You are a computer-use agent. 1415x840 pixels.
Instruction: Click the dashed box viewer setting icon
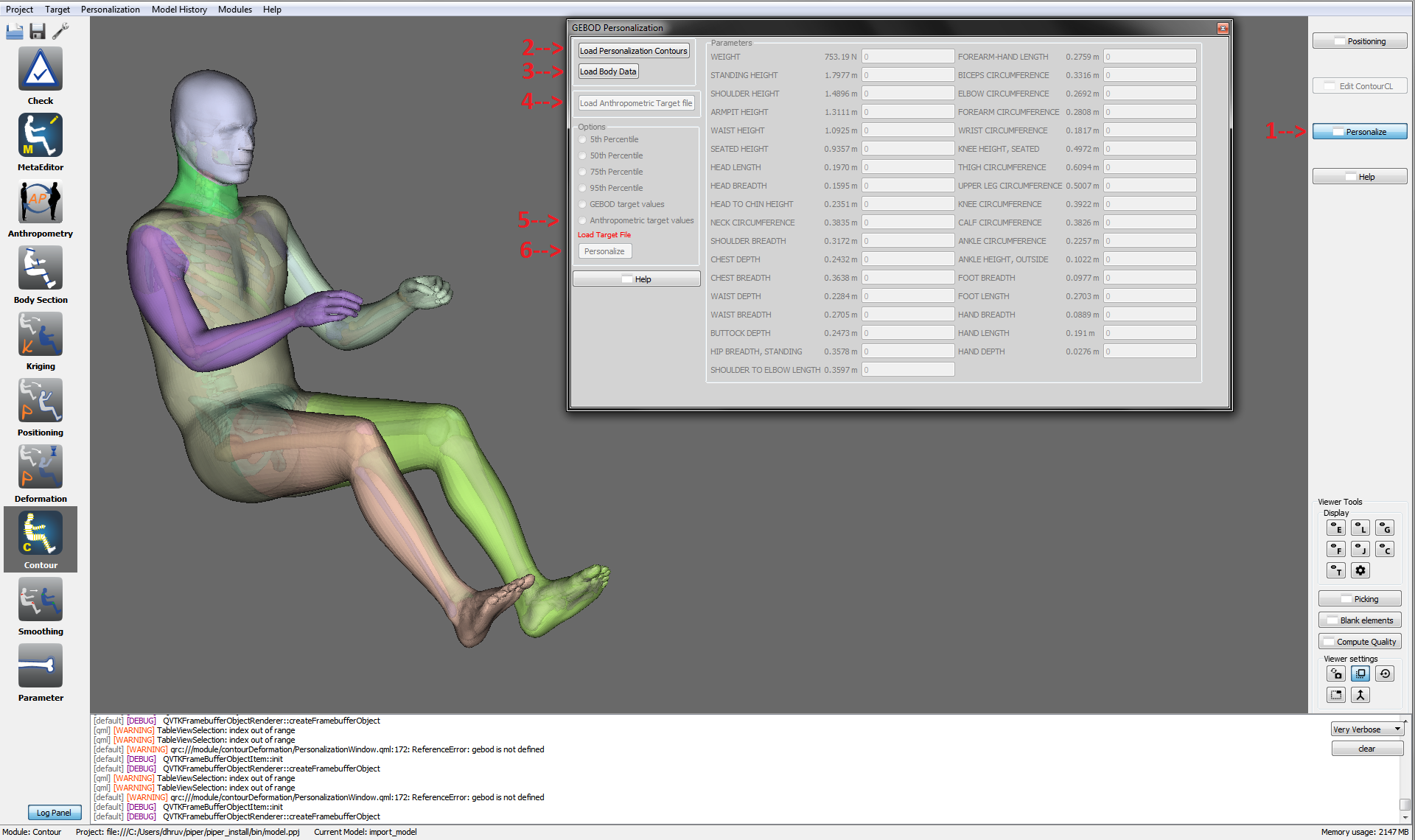(1336, 696)
